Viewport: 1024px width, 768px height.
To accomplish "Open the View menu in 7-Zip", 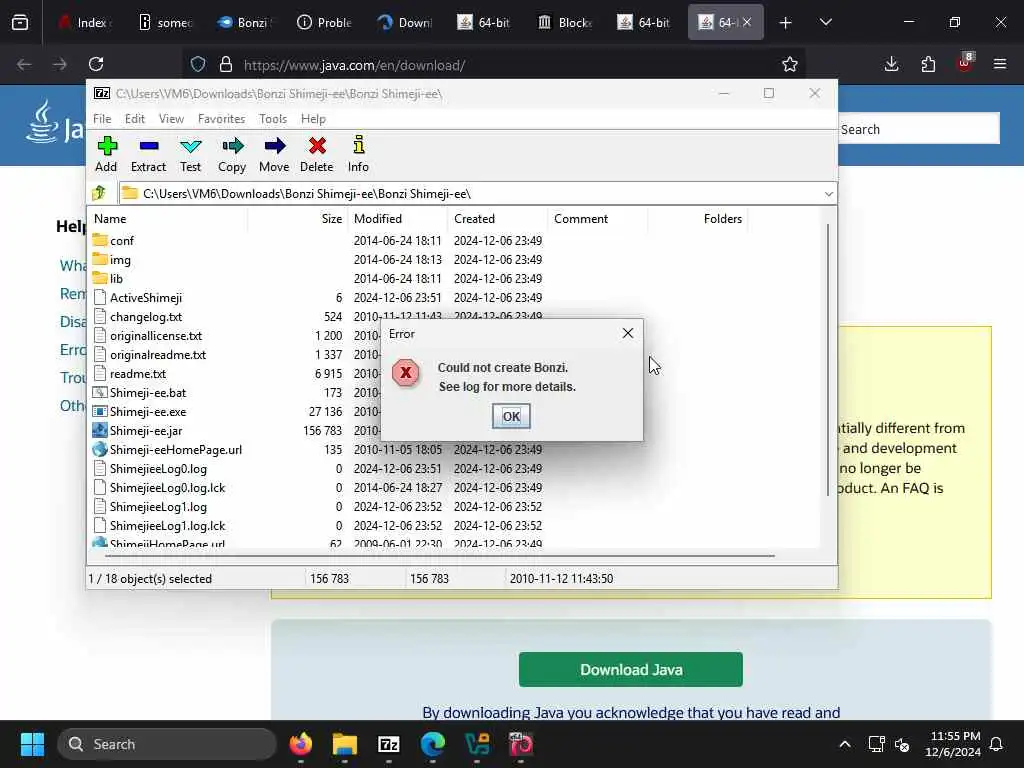I will [171, 119].
